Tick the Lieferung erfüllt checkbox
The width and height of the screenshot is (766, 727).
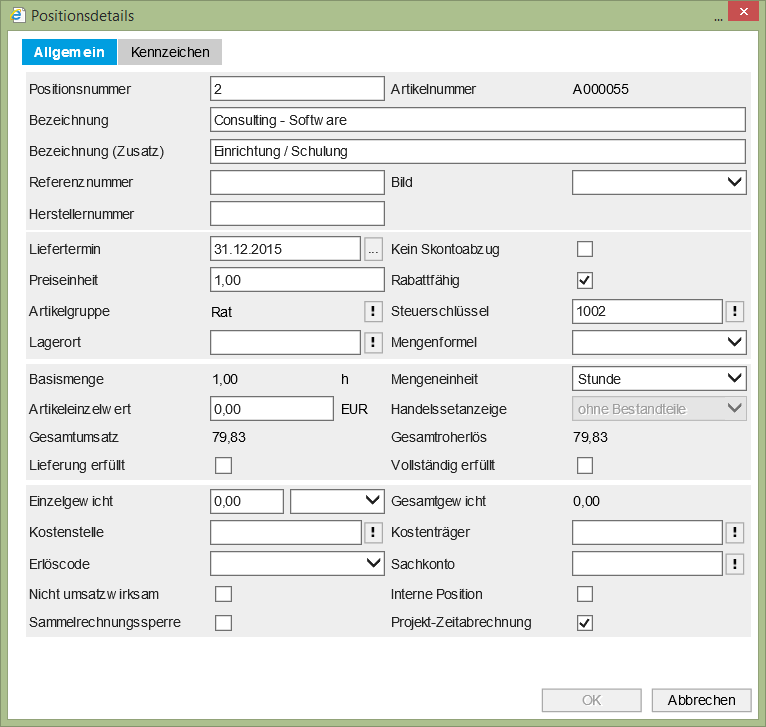224,465
